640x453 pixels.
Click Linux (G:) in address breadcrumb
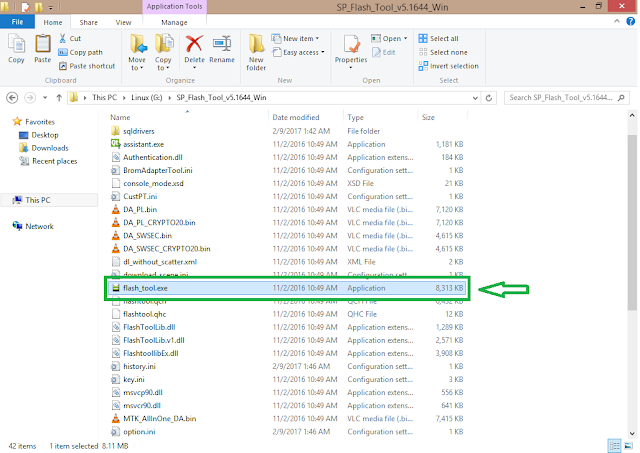pyautogui.click(x=147, y=98)
